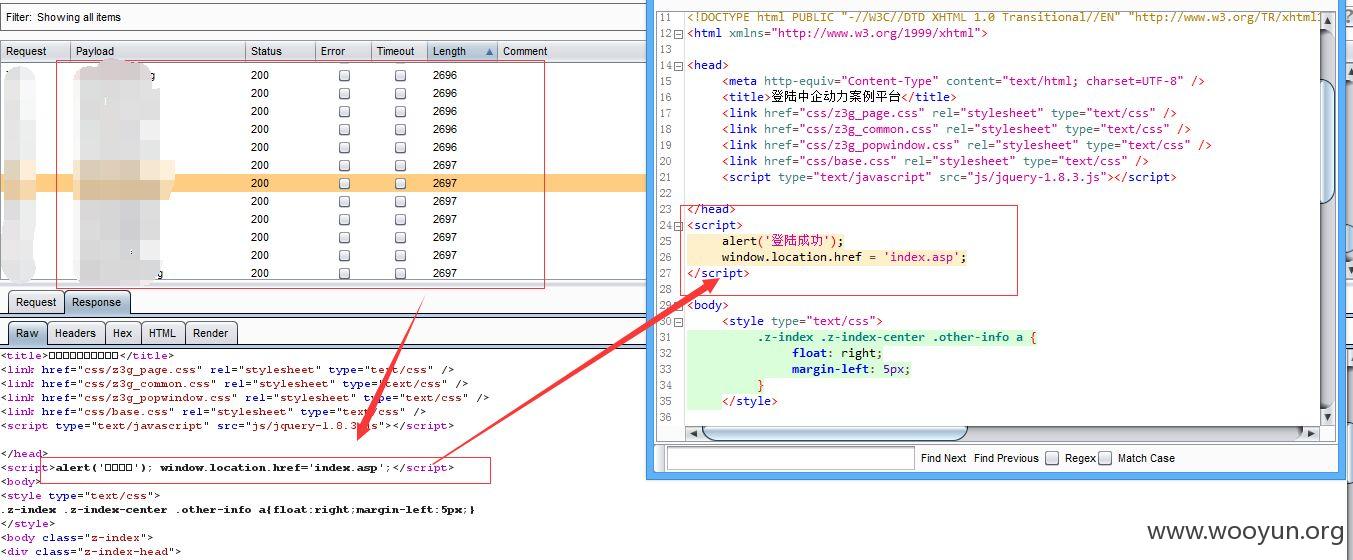Click the Length column sort arrow
Viewport: 1353px width, 560px height.
click(x=489, y=51)
